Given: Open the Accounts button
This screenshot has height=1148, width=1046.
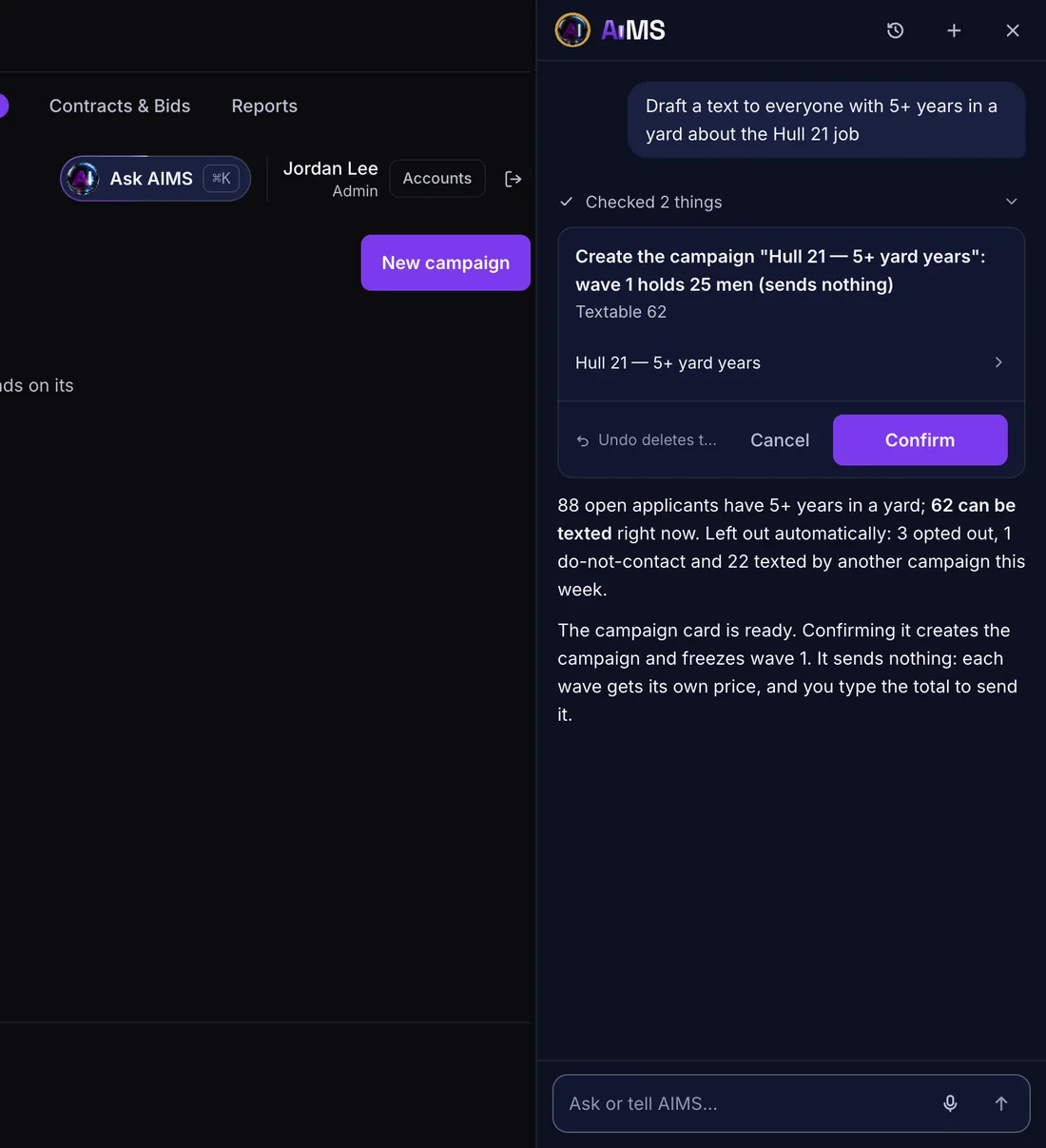Looking at the screenshot, I should tap(437, 179).
